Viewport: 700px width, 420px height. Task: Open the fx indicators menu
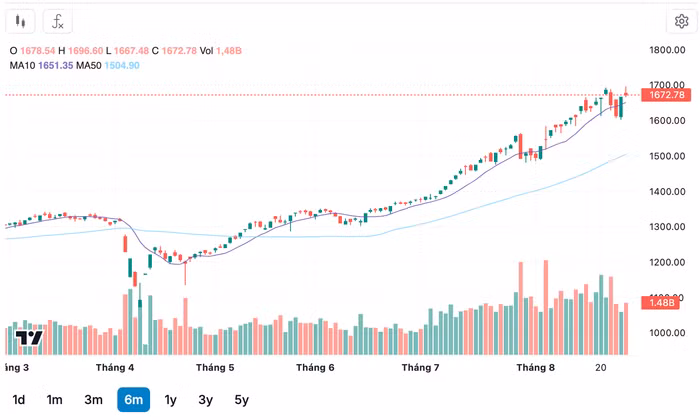coord(58,21)
